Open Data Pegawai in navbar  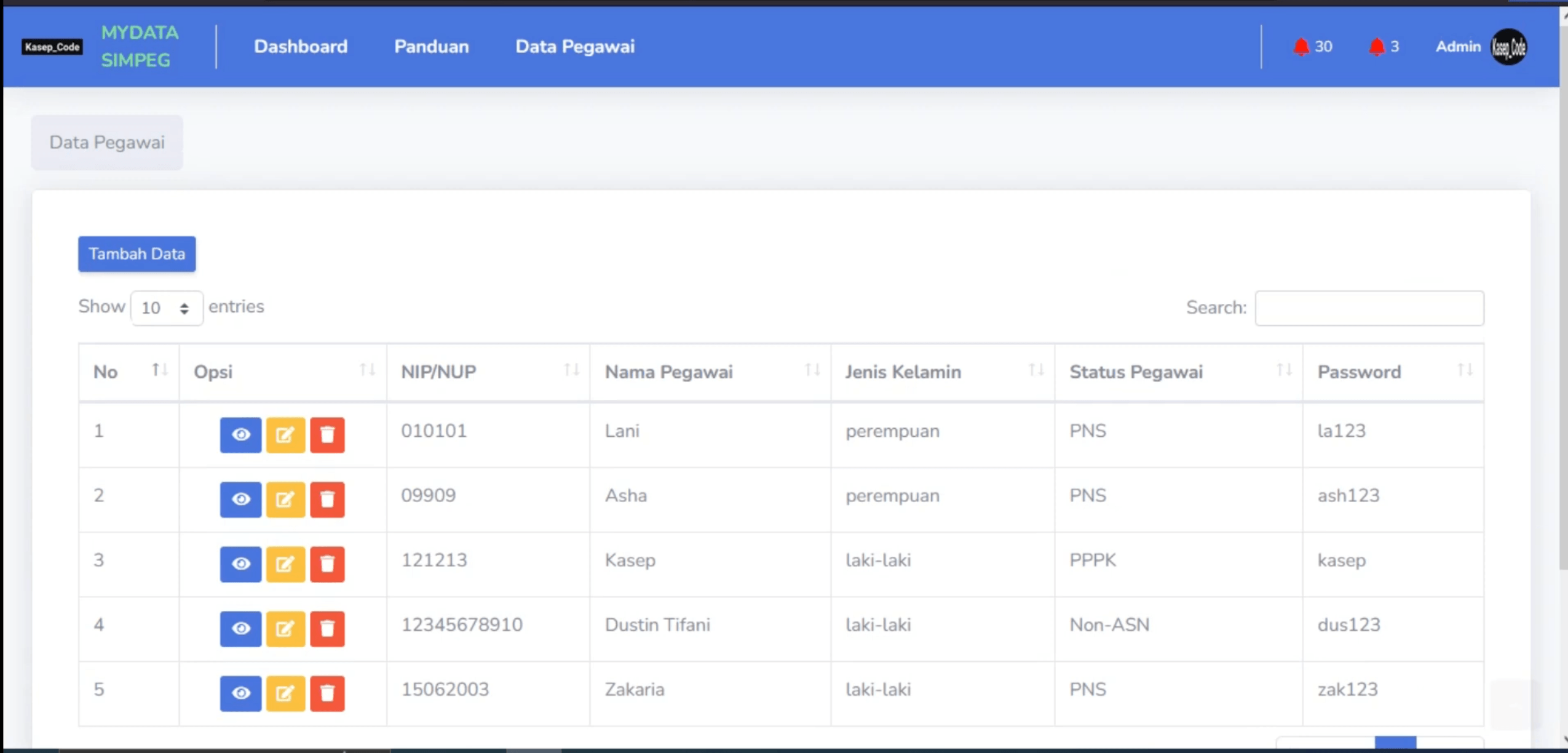point(575,47)
